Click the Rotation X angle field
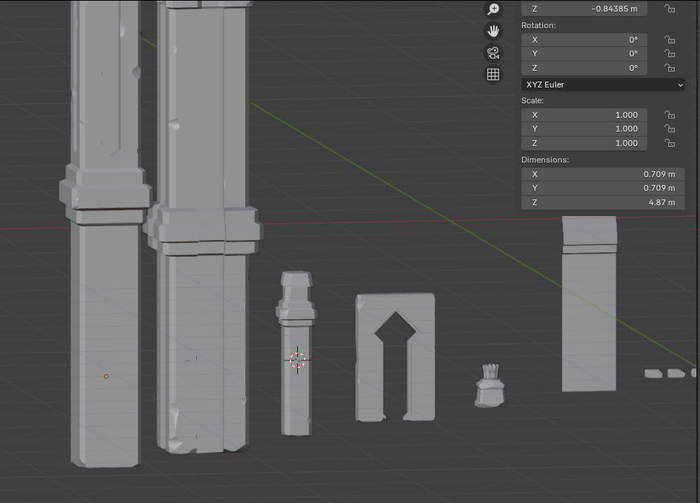The image size is (700, 503). (584, 40)
